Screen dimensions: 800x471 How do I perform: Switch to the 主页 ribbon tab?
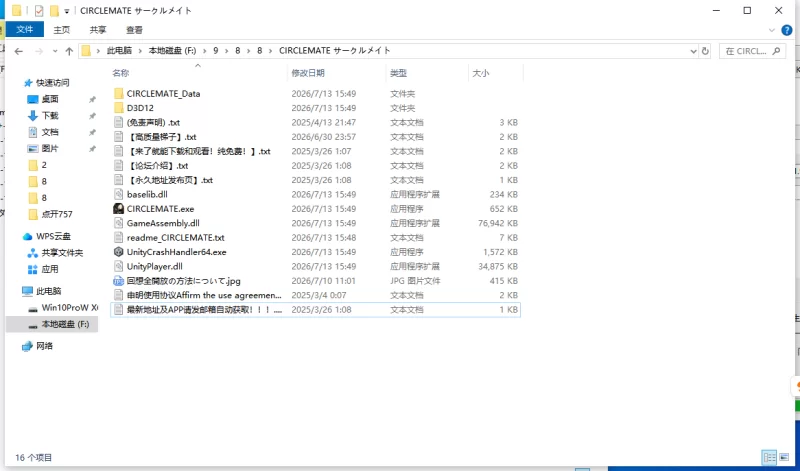(x=62, y=30)
